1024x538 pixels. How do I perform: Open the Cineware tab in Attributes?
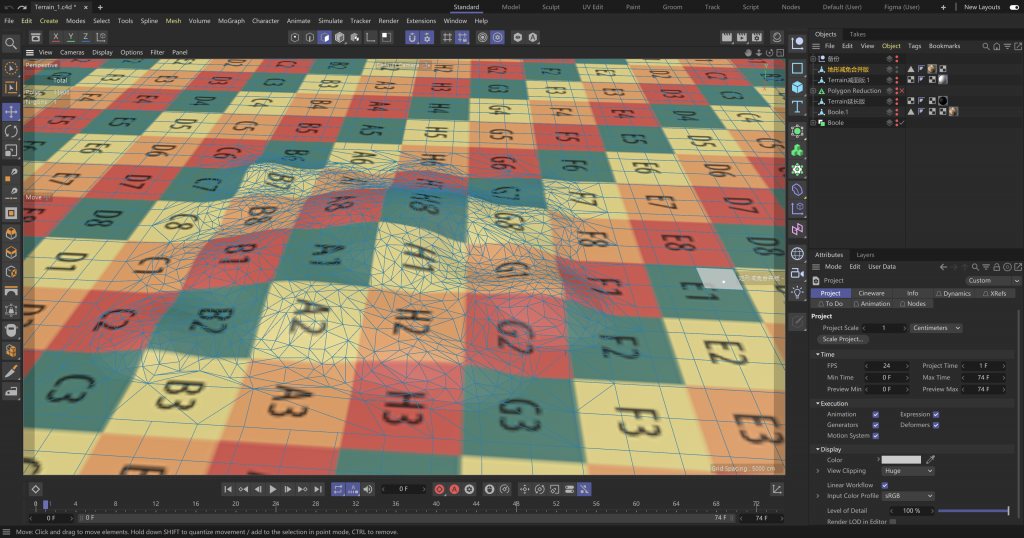871,294
